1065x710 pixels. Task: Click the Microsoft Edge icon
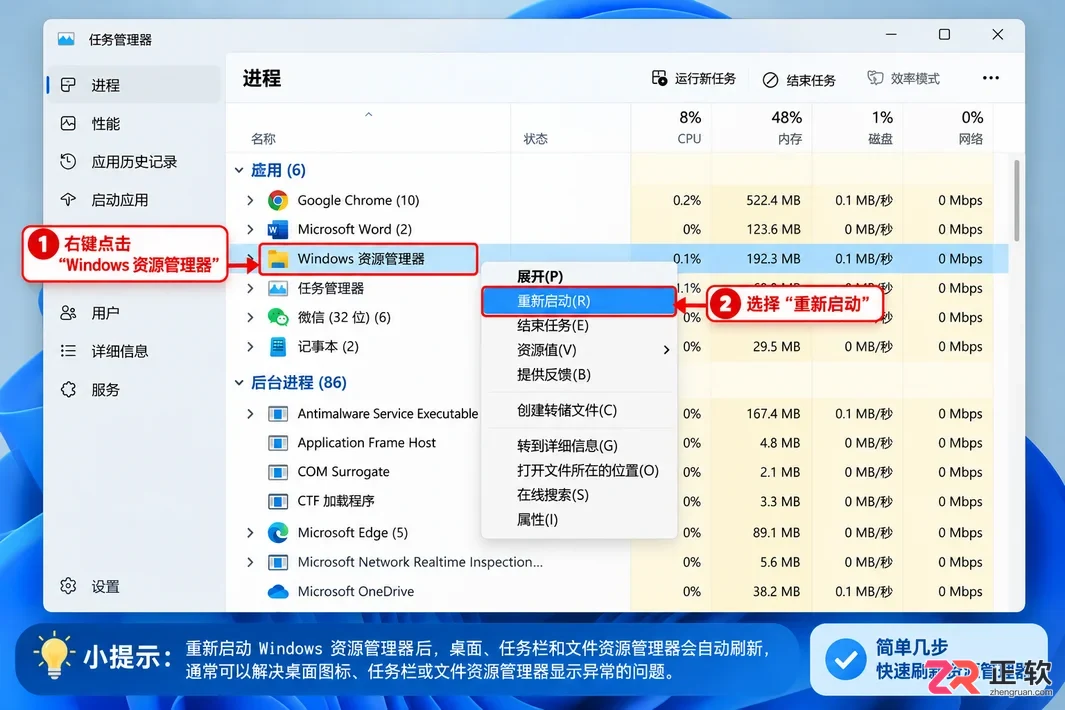click(x=278, y=533)
